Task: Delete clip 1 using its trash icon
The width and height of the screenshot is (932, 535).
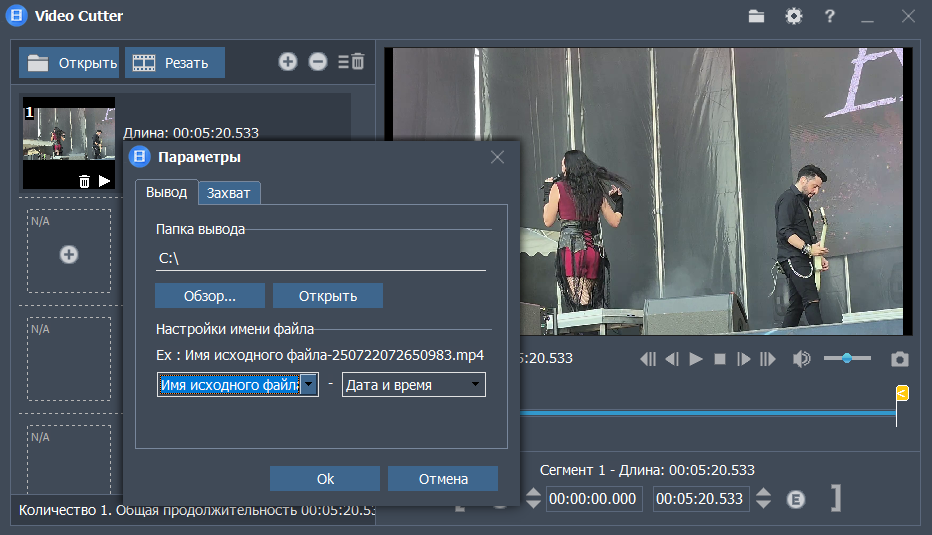Action: click(84, 181)
